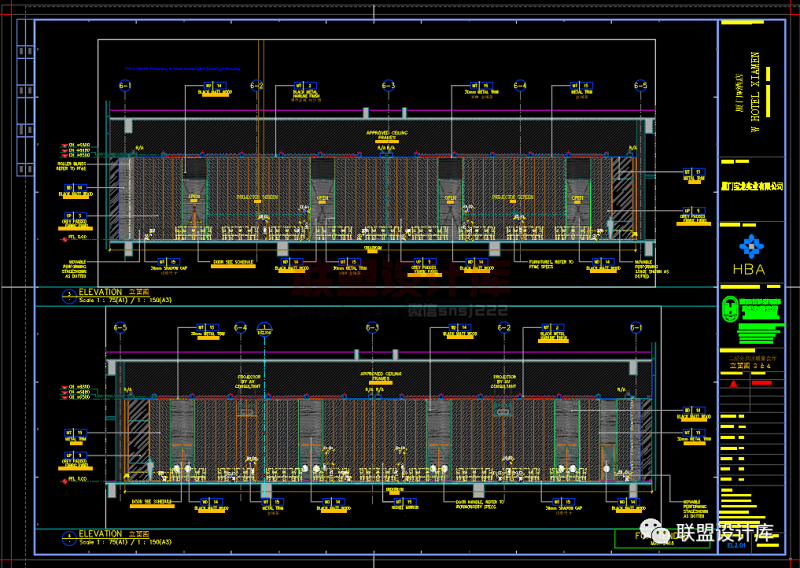Click the lower ELEVATION title text

tap(100, 534)
